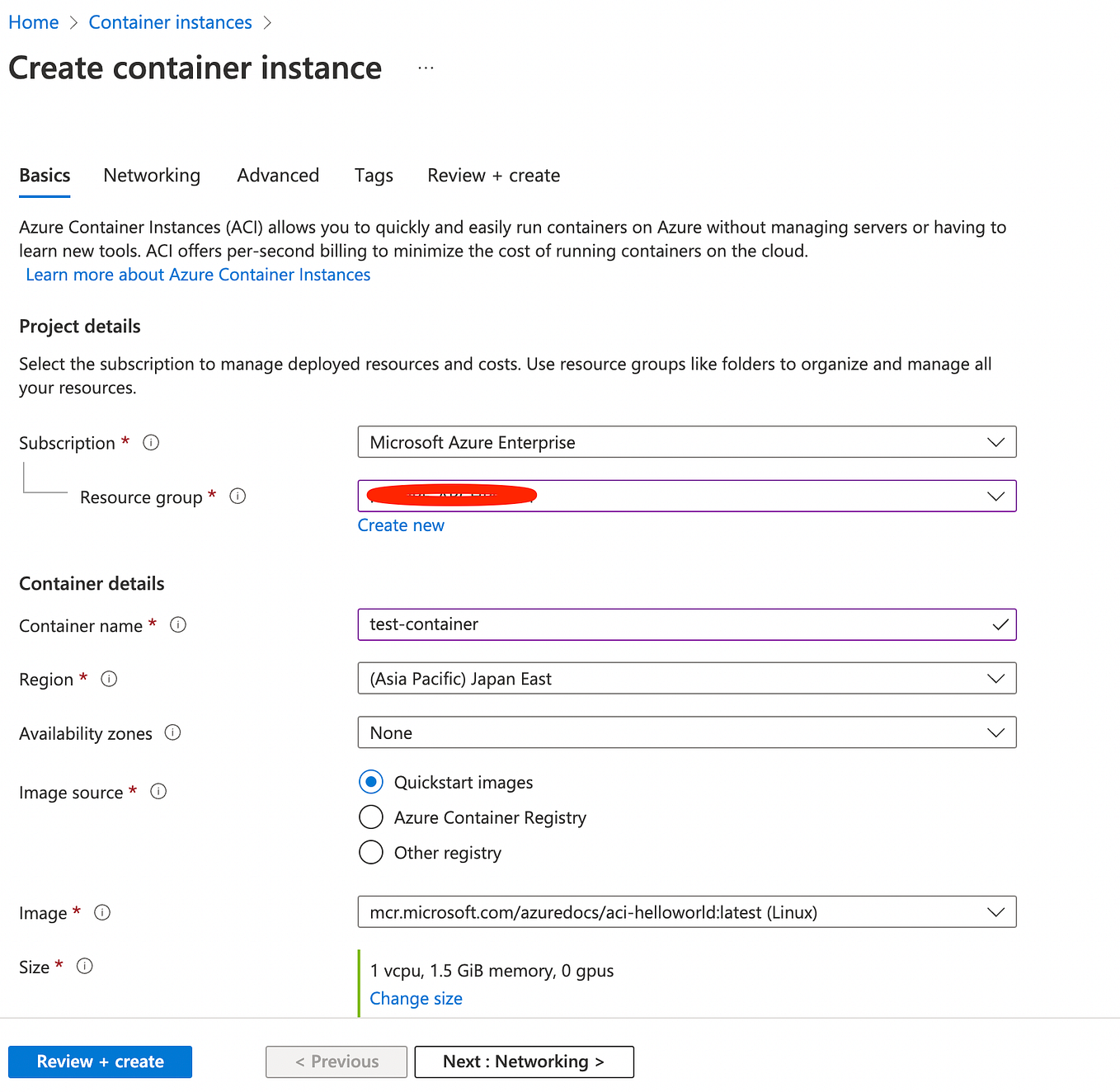Click the info icon beside Size
Viewport: 1120px width, 1092px height.
point(84,966)
